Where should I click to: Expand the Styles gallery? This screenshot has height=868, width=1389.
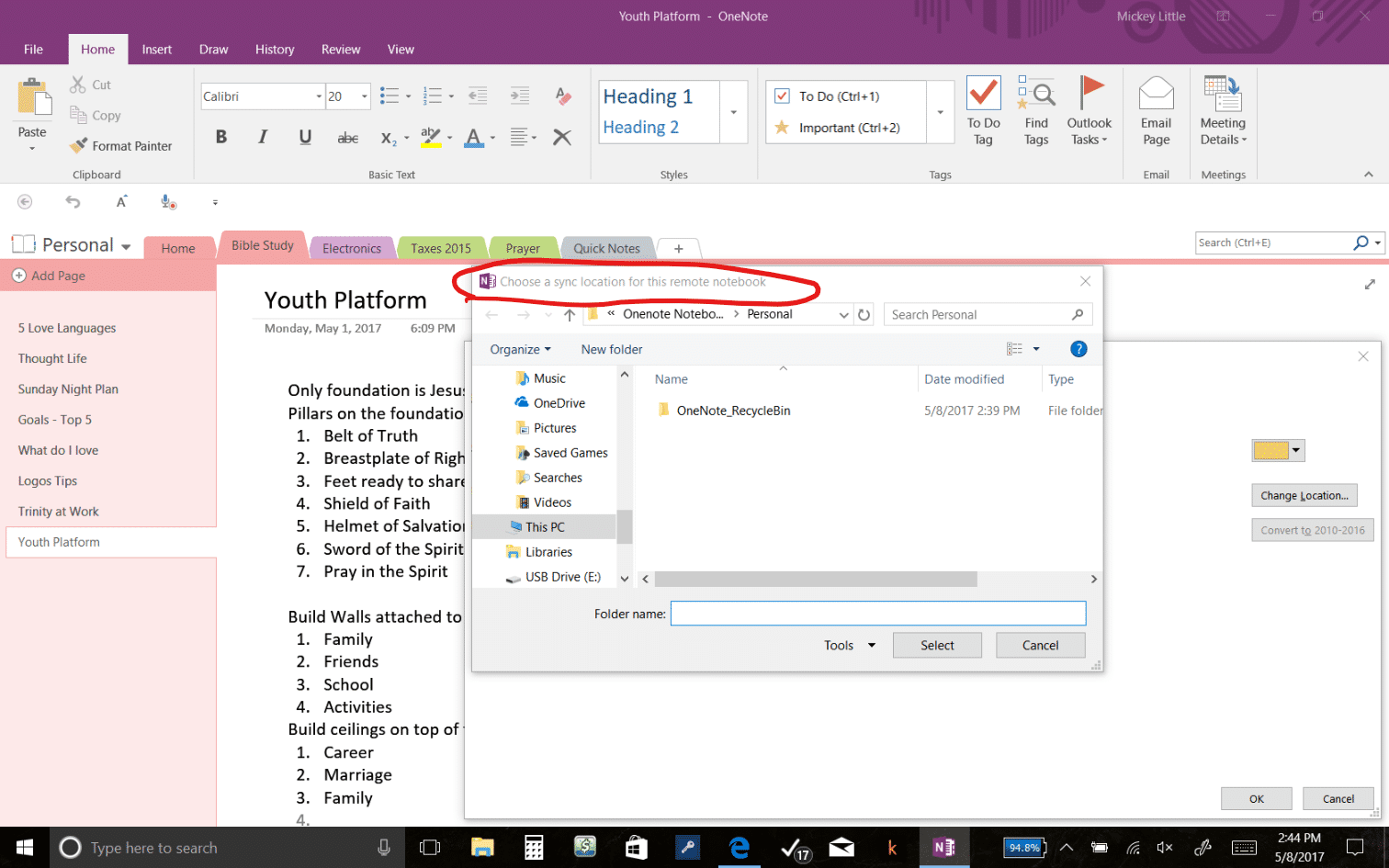pyautogui.click(x=733, y=112)
